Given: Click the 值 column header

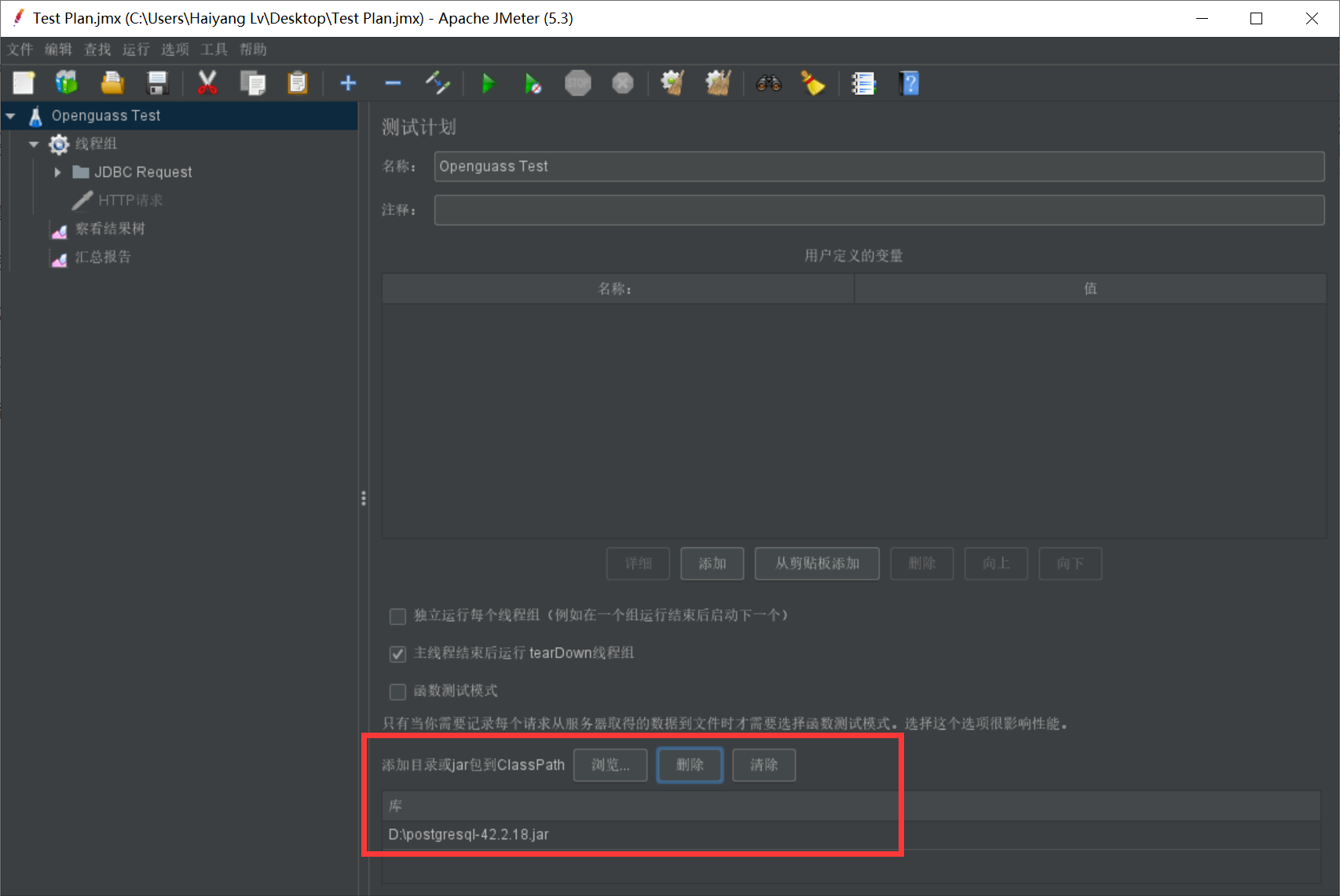Looking at the screenshot, I should click(x=1090, y=289).
